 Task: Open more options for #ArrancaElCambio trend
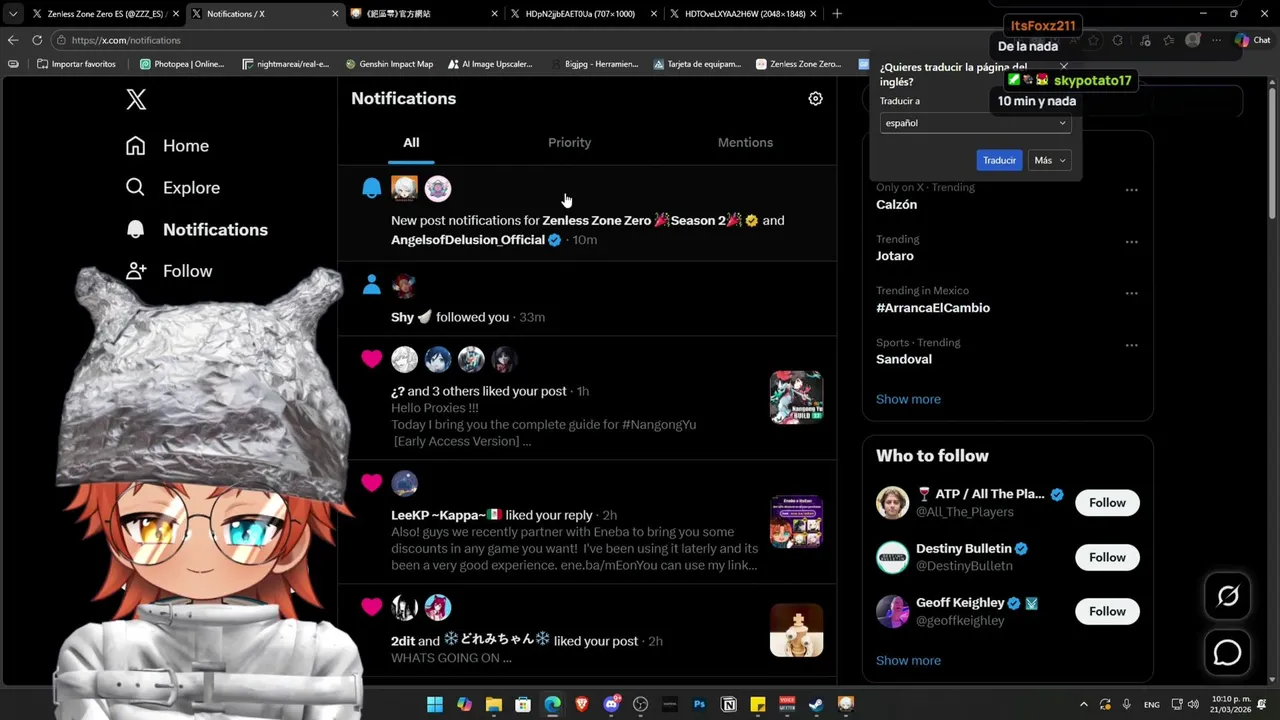1132,294
